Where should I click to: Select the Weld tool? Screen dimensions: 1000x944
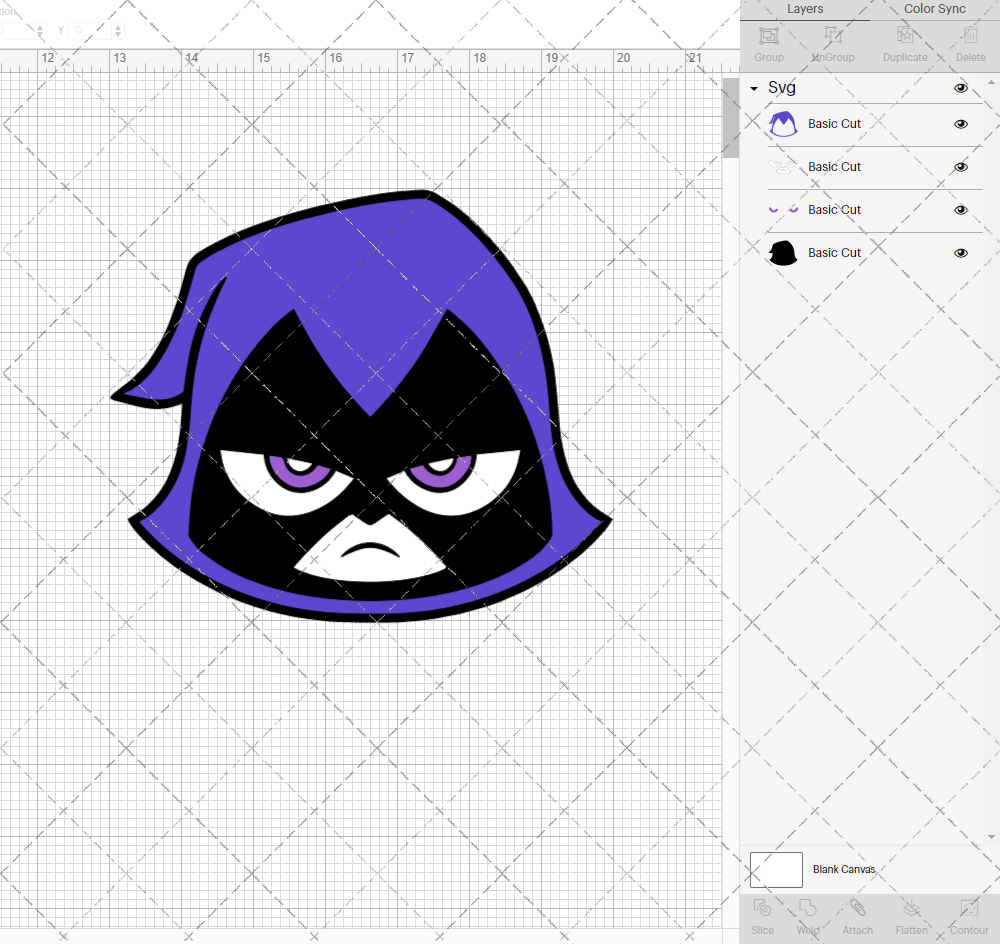point(807,908)
